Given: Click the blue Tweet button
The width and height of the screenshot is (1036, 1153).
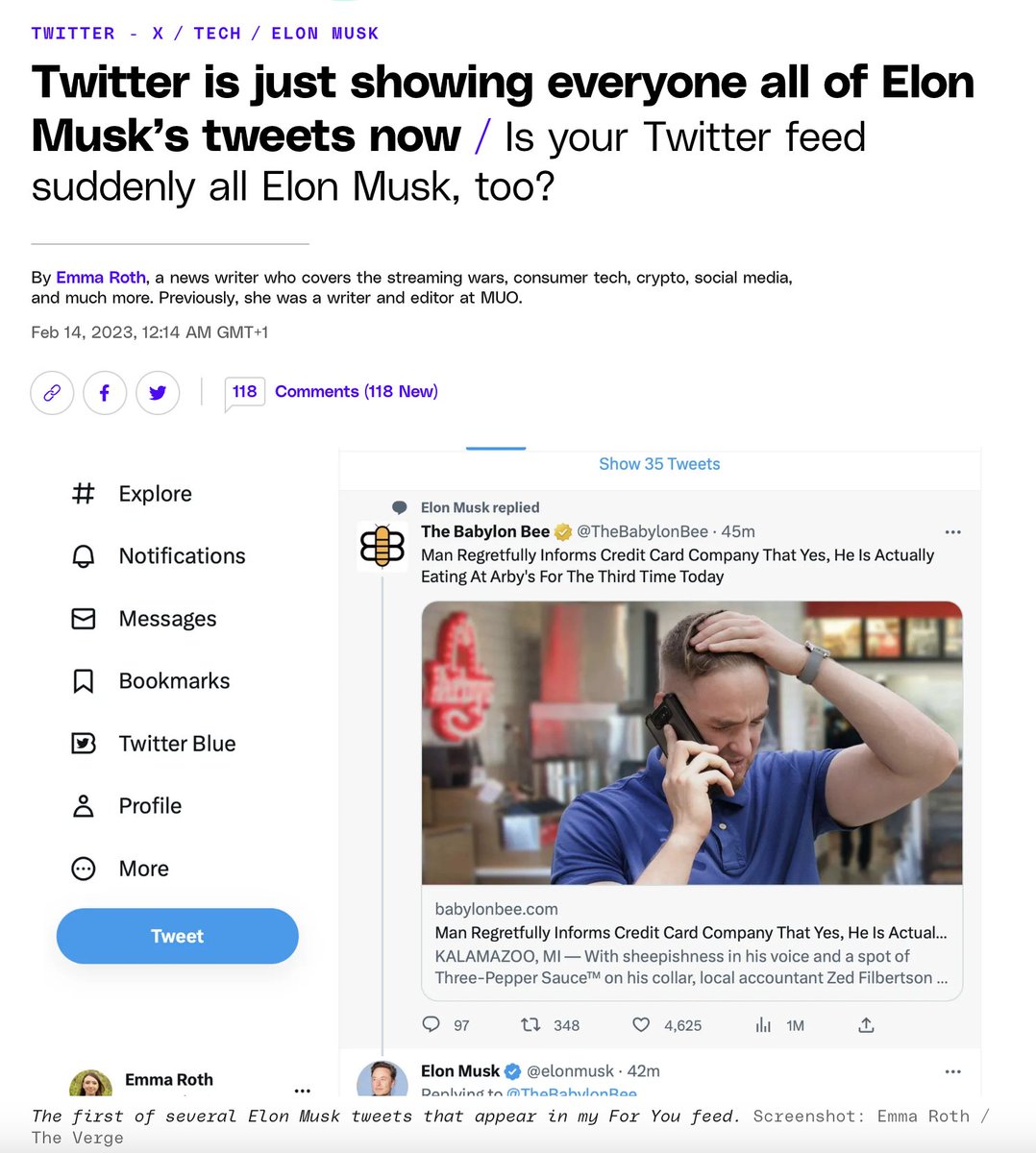Looking at the screenshot, I should (x=178, y=936).
